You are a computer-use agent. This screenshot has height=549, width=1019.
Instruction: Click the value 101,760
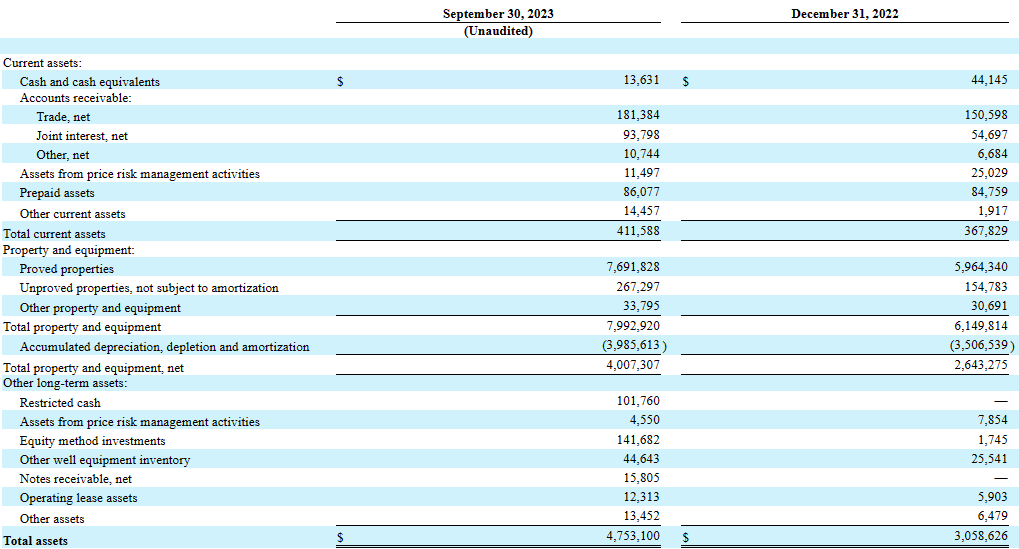click(x=638, y=401)
